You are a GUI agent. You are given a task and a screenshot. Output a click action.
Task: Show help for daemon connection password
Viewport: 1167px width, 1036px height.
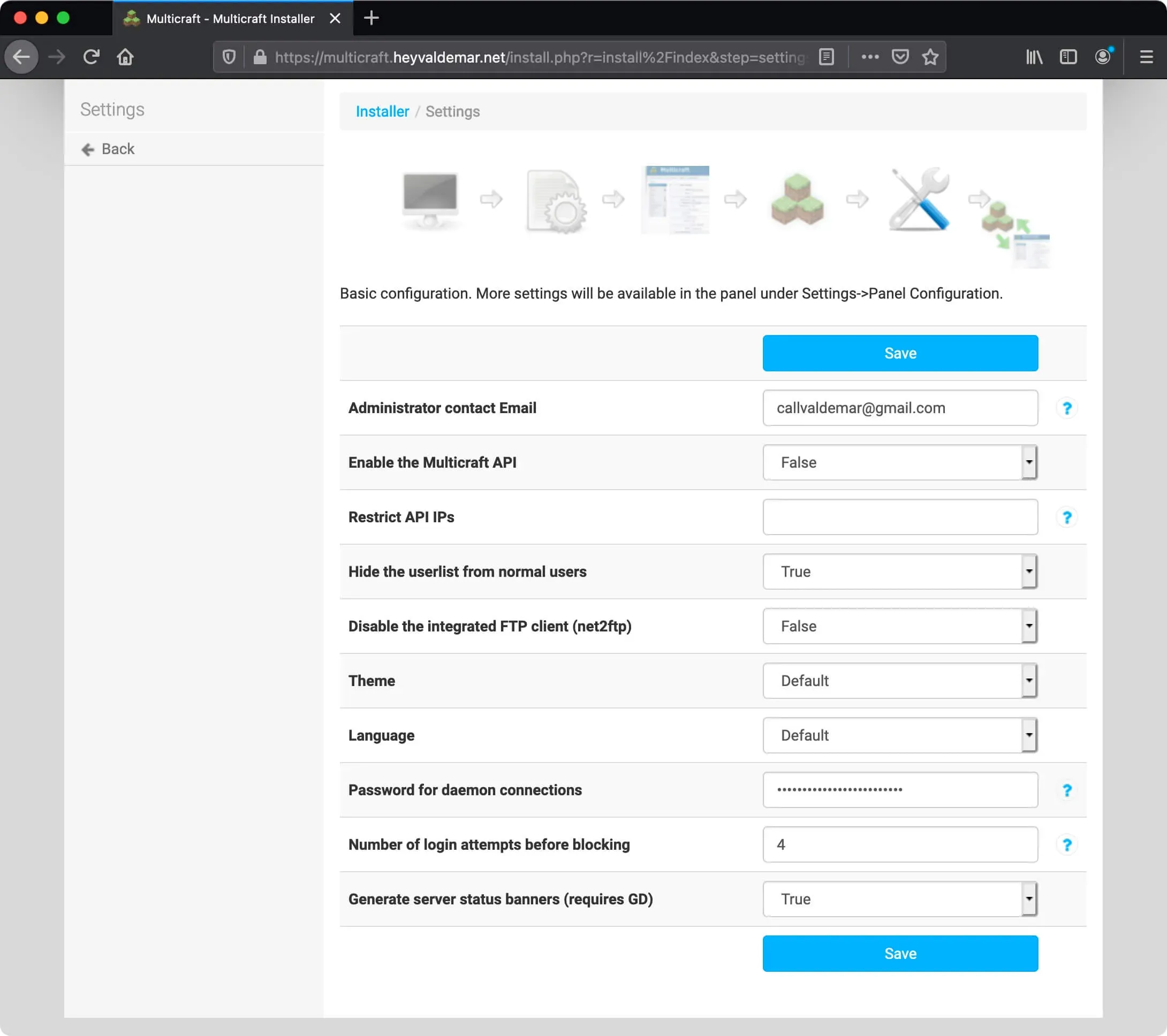click(x=1066, y=790)
